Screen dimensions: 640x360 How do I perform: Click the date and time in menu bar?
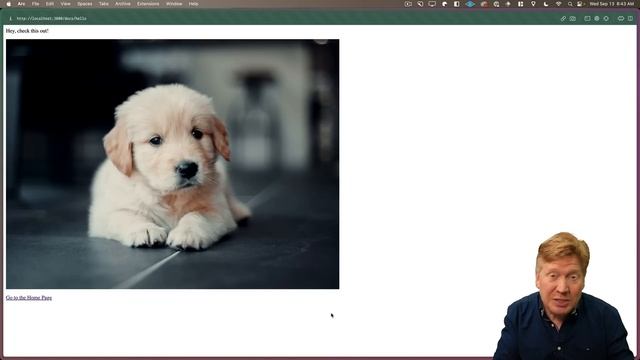click(611, 4)
